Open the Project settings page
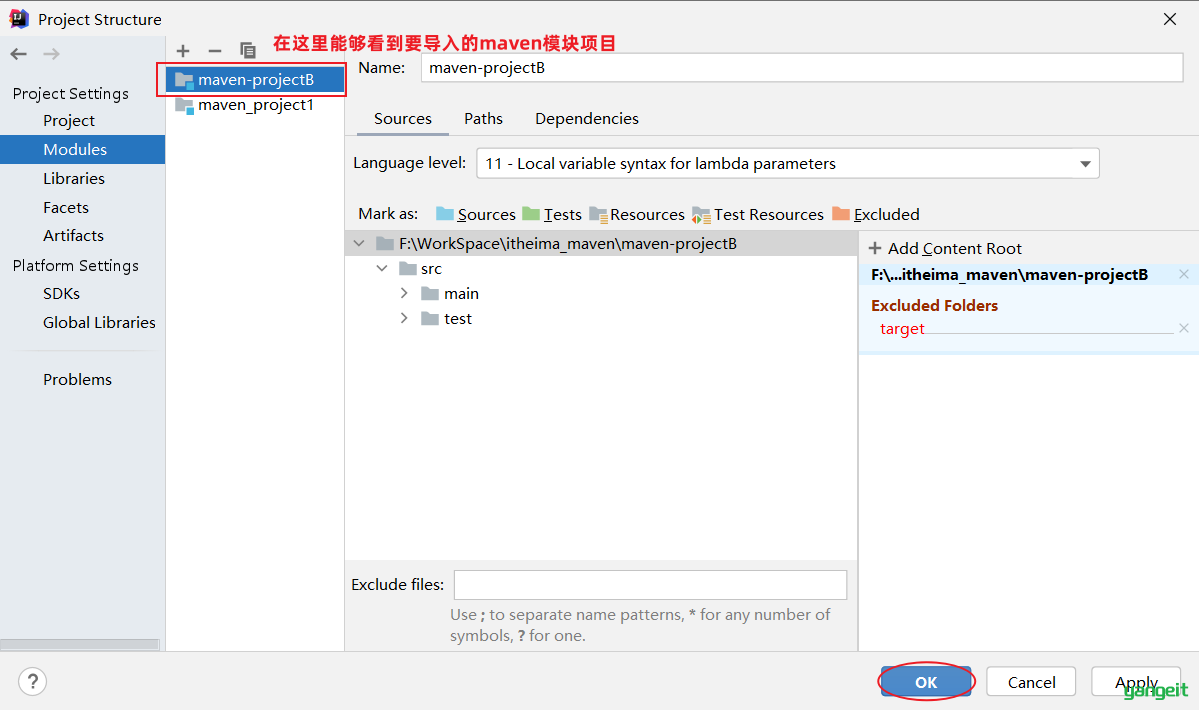 coord(69,121)
